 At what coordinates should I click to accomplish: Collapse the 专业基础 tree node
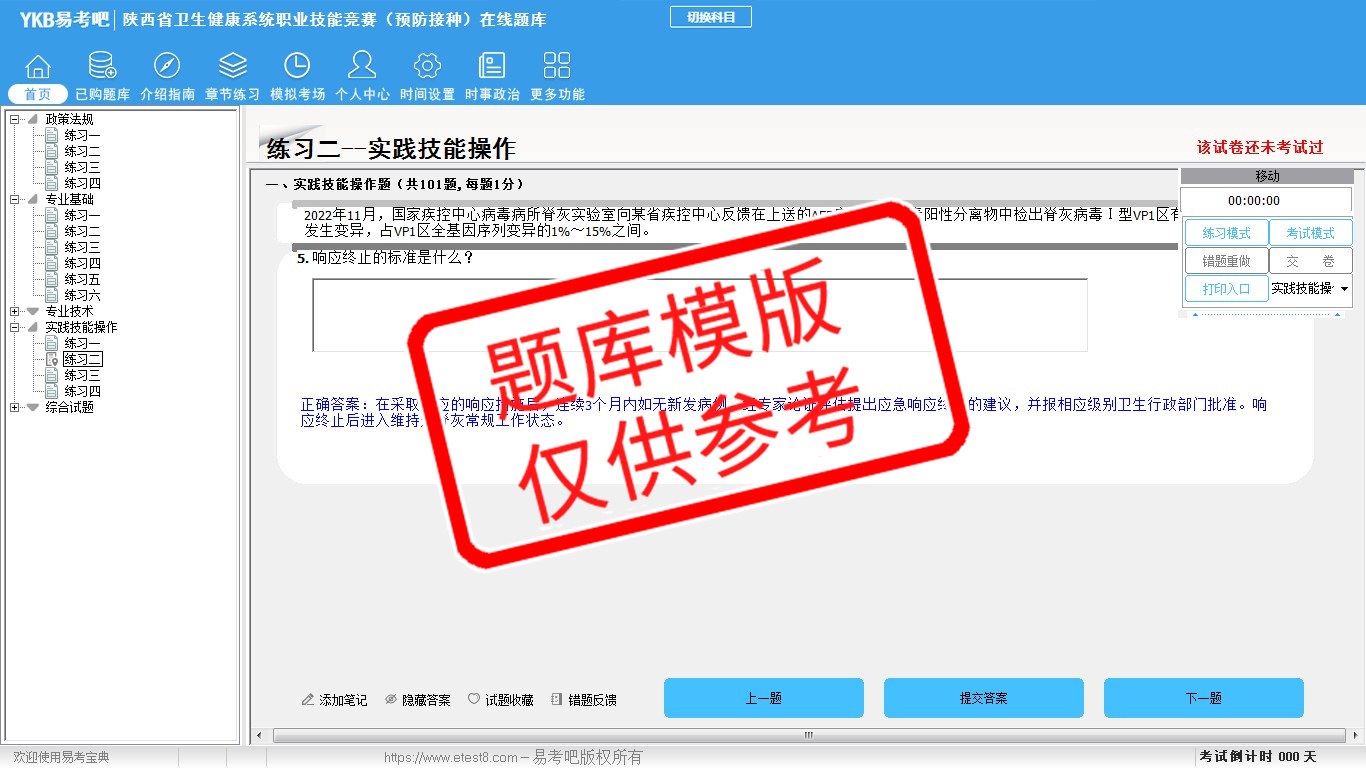click(14, 199)
